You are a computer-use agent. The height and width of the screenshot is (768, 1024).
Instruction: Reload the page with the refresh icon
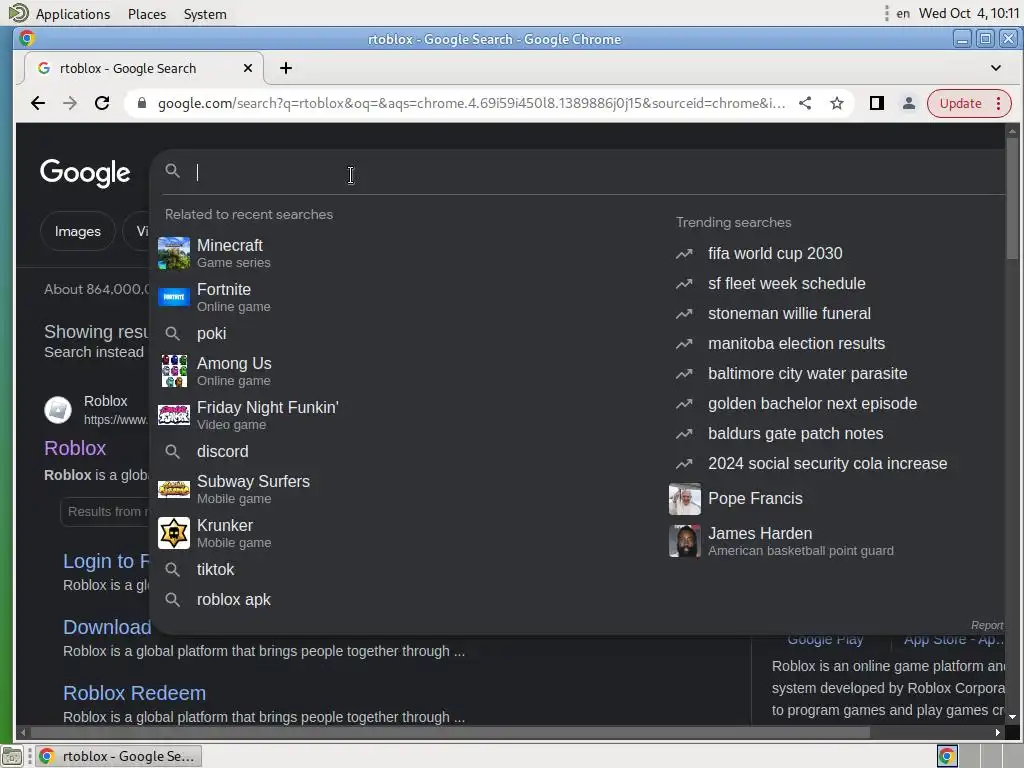(x=102, y=103)
